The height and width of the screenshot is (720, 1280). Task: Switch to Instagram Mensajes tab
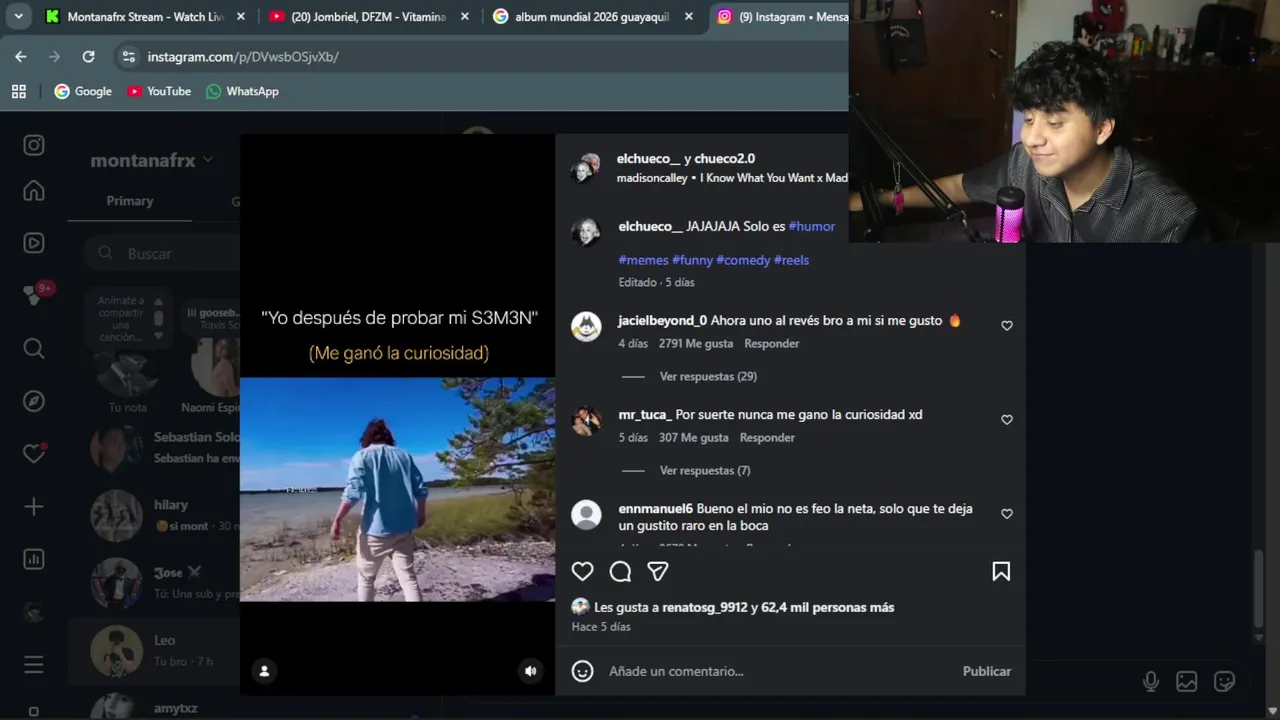click(783, 16)
